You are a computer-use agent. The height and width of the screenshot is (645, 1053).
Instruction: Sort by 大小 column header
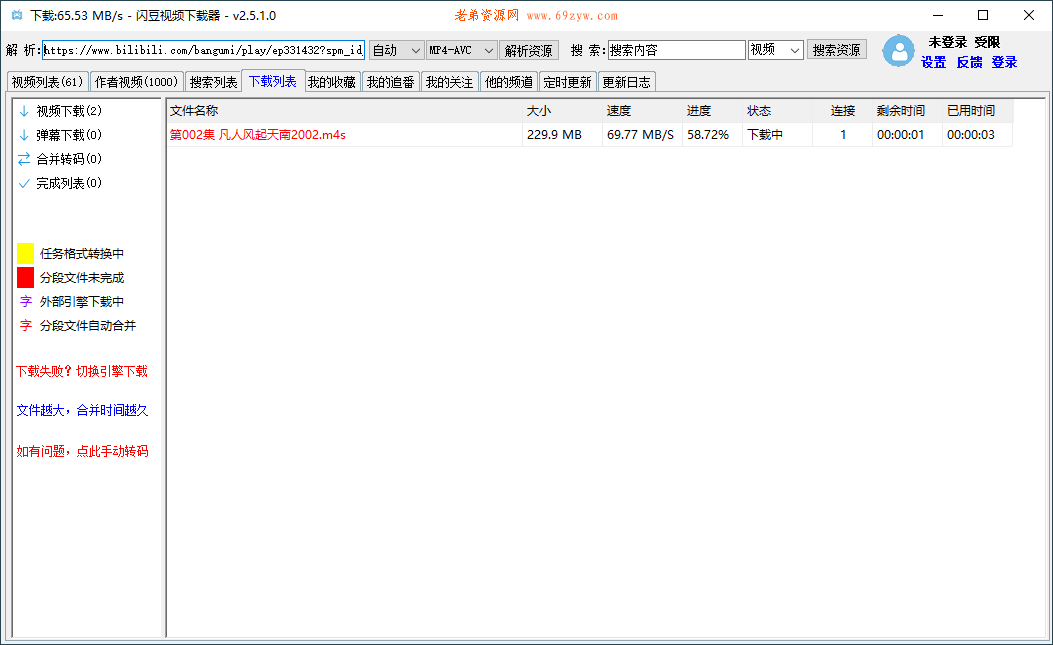pos(563,111)
